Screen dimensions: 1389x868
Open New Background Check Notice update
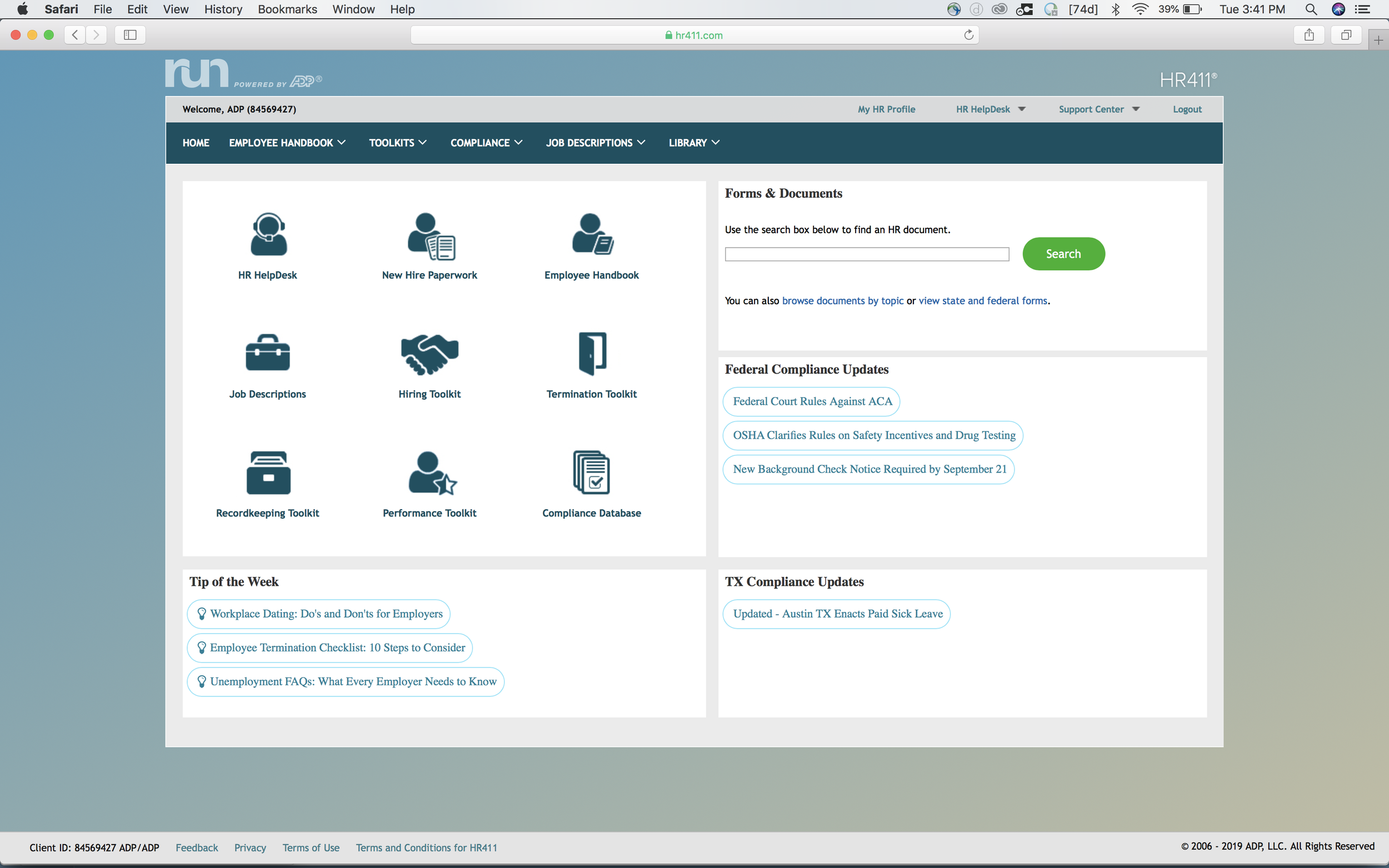[870, 469]
